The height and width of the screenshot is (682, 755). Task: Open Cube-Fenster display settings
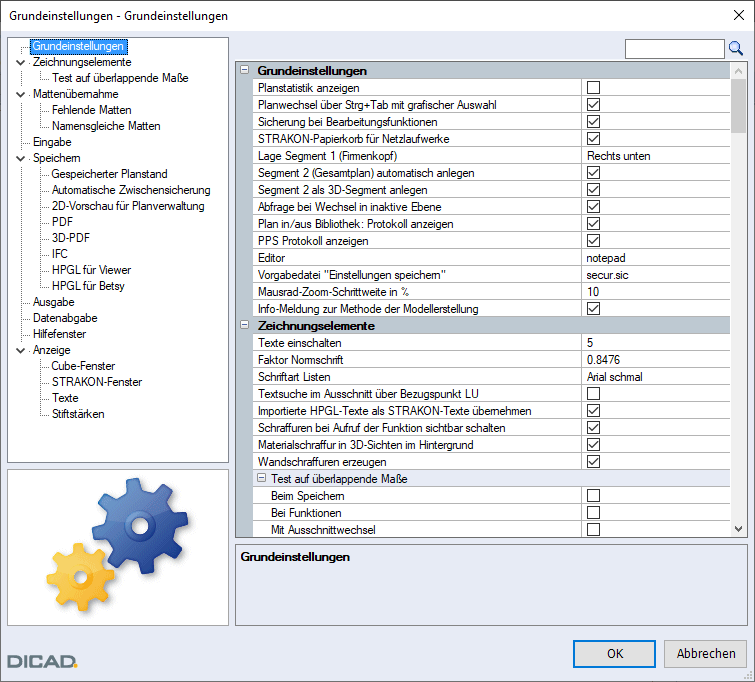pyautogui.click(x=83, y=366)
